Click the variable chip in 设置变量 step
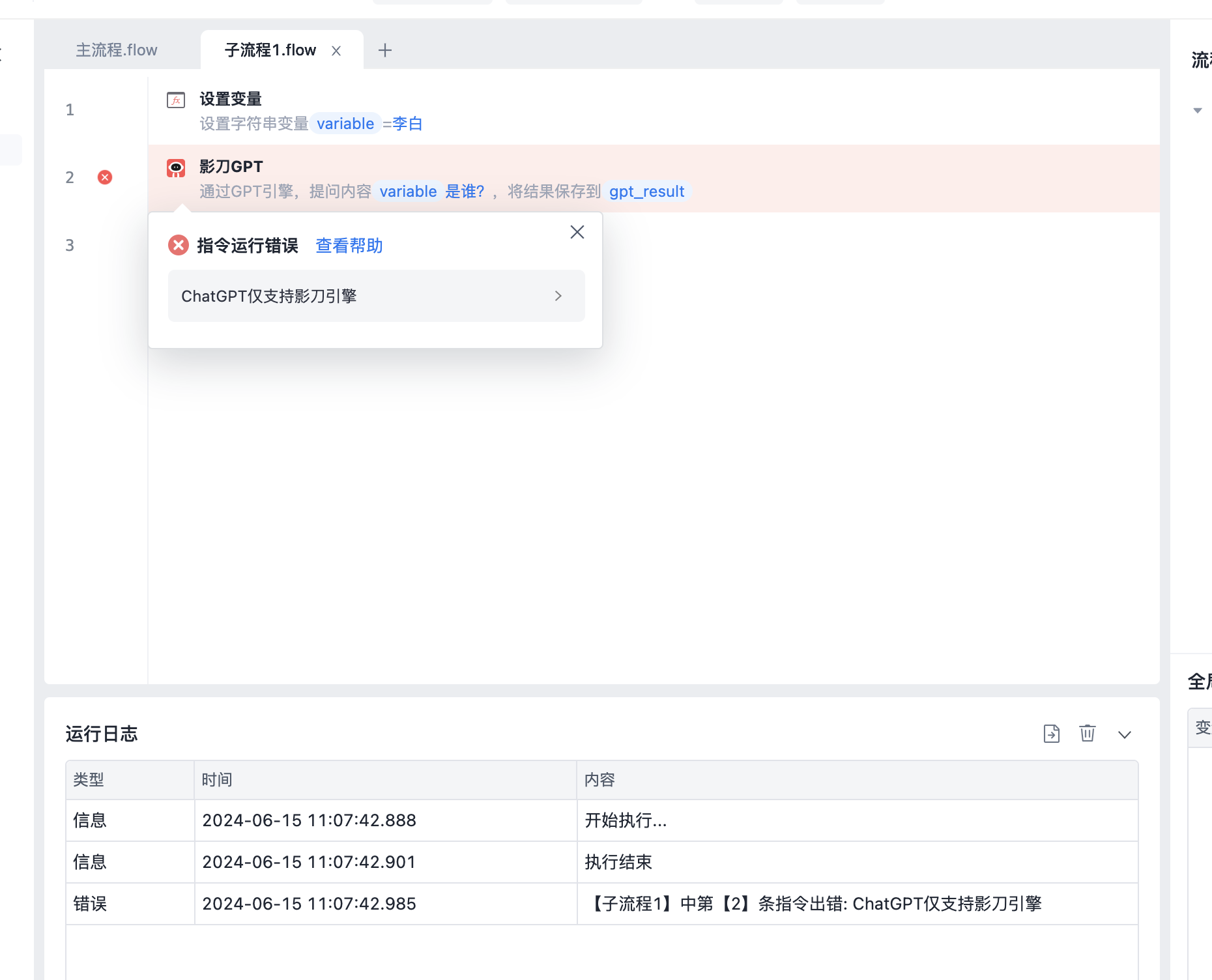Viewport: 1212px width, 980px height. [x=345, y=124]
